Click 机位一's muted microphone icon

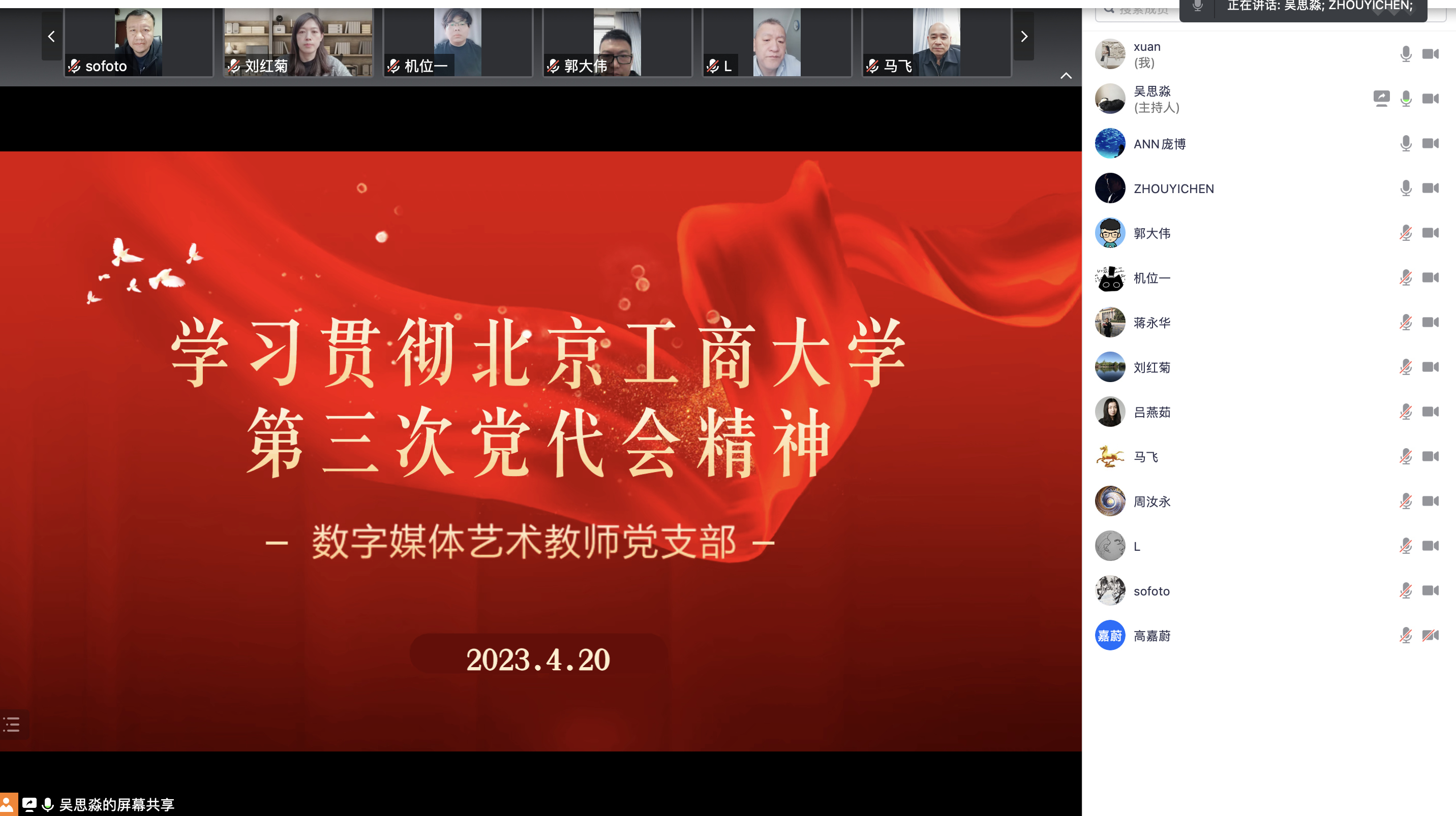click(1406, 277)
